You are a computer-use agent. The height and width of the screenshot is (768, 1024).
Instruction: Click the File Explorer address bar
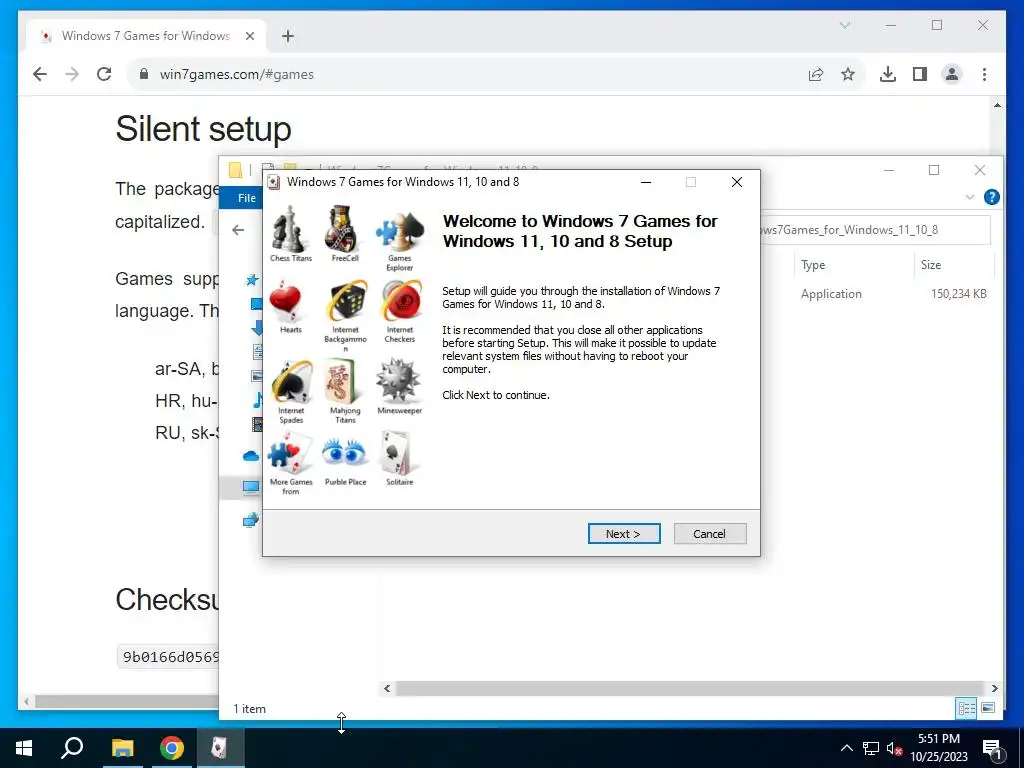point(874,230)
